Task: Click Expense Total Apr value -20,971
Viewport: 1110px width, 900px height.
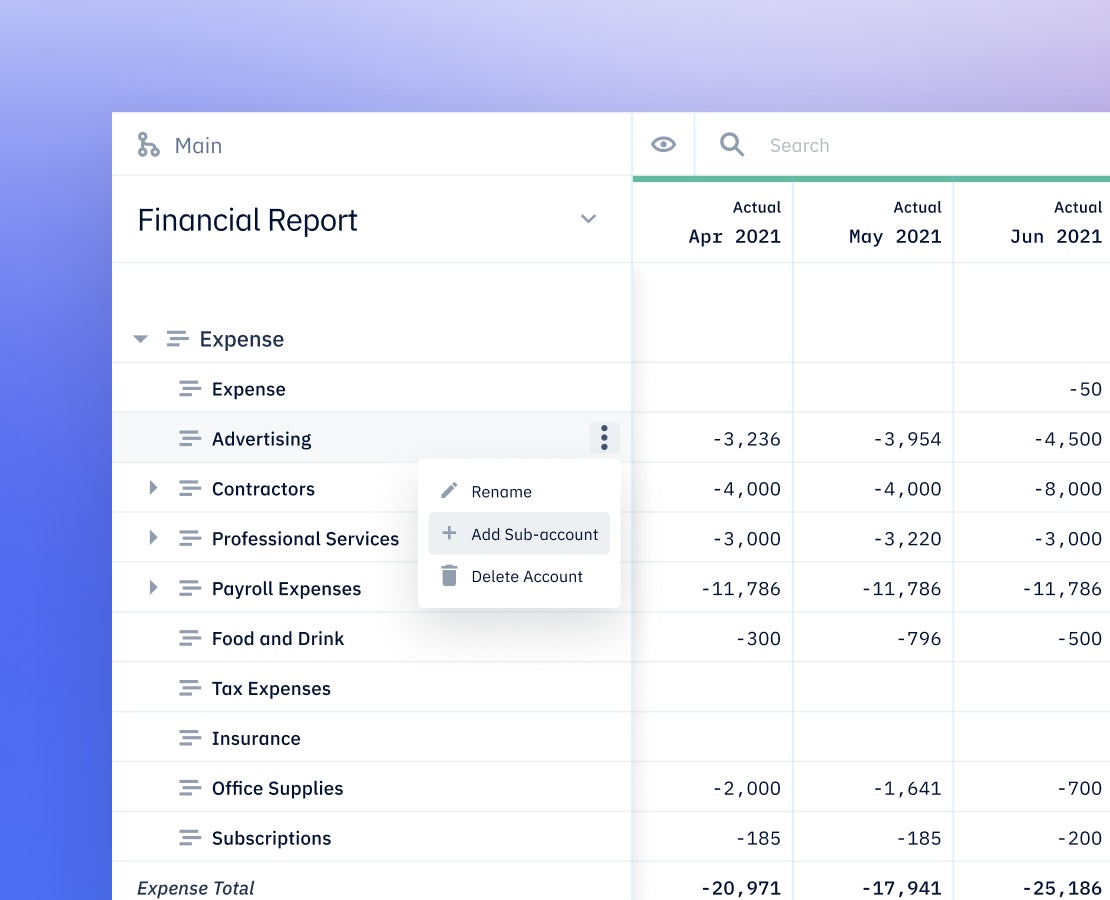Action: tap(740, 888)
